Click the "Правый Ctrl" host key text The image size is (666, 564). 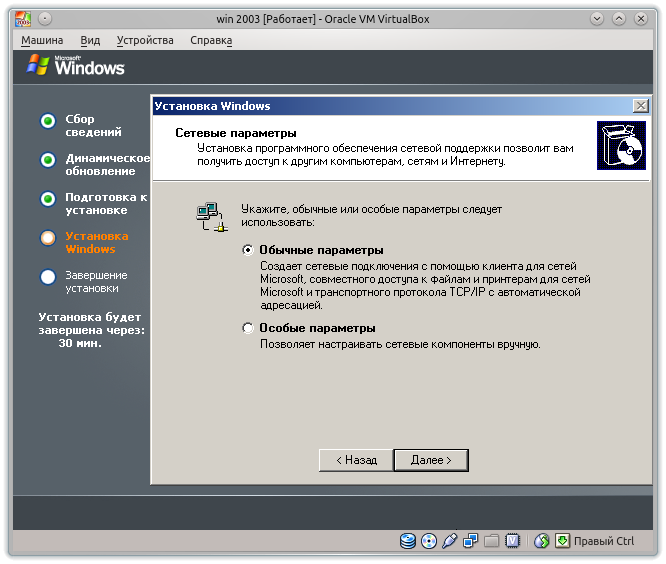pyautogui.click(x=604, y=541)
